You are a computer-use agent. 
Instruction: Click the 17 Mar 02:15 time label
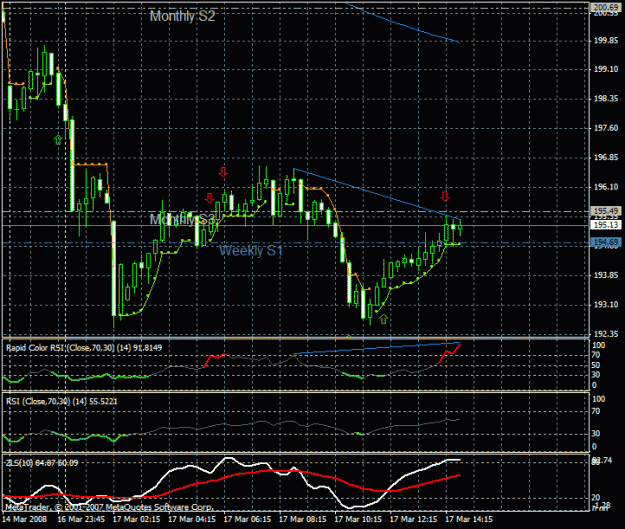[x=136, y=519]
